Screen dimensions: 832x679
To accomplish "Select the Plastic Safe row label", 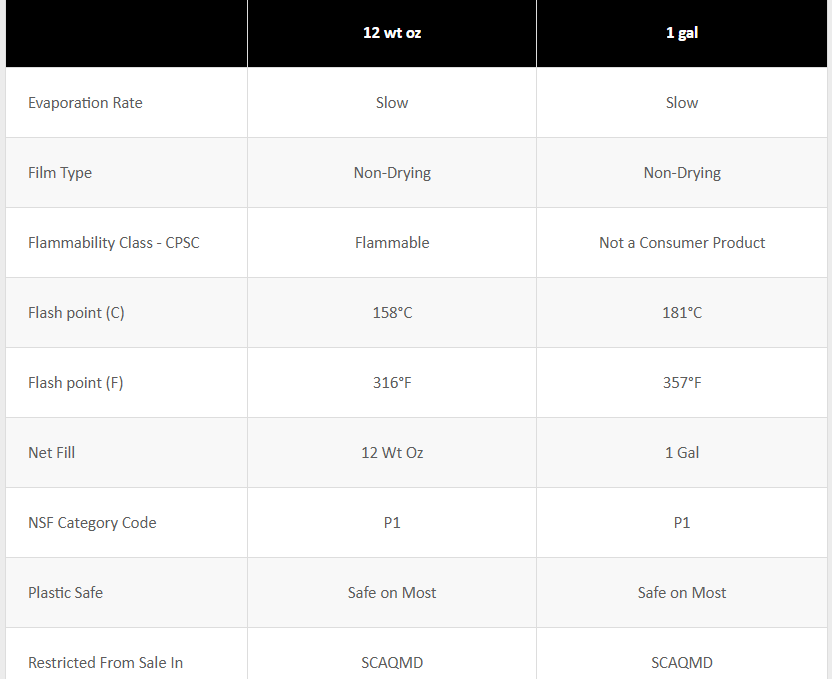I will [x=65, y=593].
